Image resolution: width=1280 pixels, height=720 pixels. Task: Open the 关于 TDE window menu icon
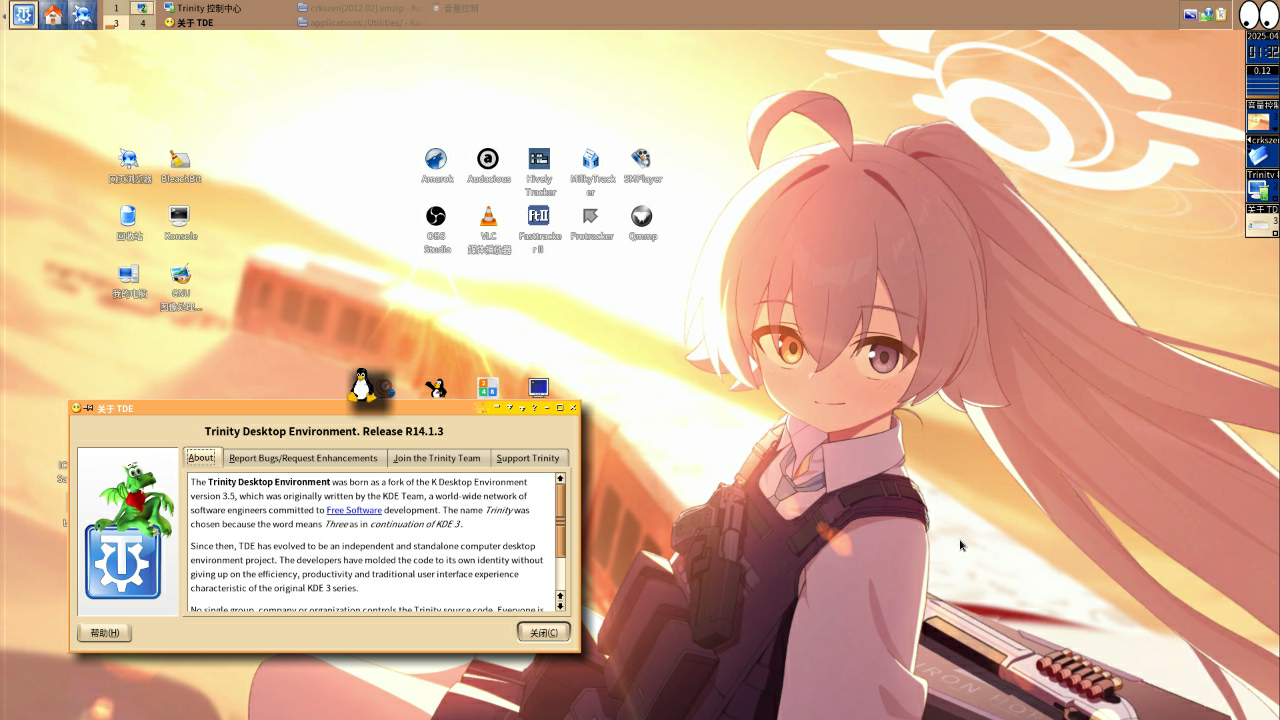[x=76, y=408]
